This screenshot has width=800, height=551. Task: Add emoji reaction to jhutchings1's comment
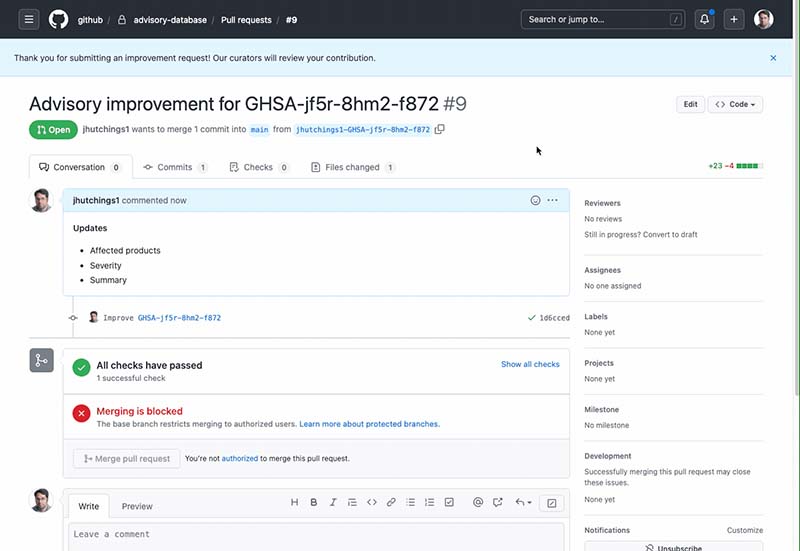[536, 200]
